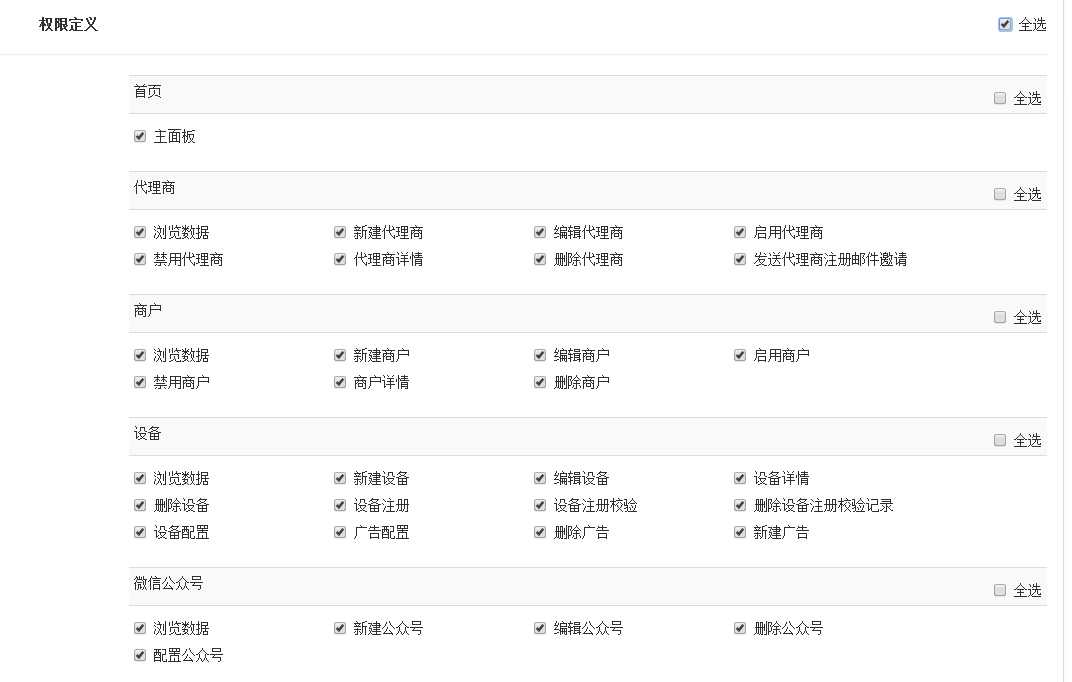The height and width of the screenshot is (682, 1072).
Task: Uncheck the 新建代理商 permission
Action: coord(340,232)
